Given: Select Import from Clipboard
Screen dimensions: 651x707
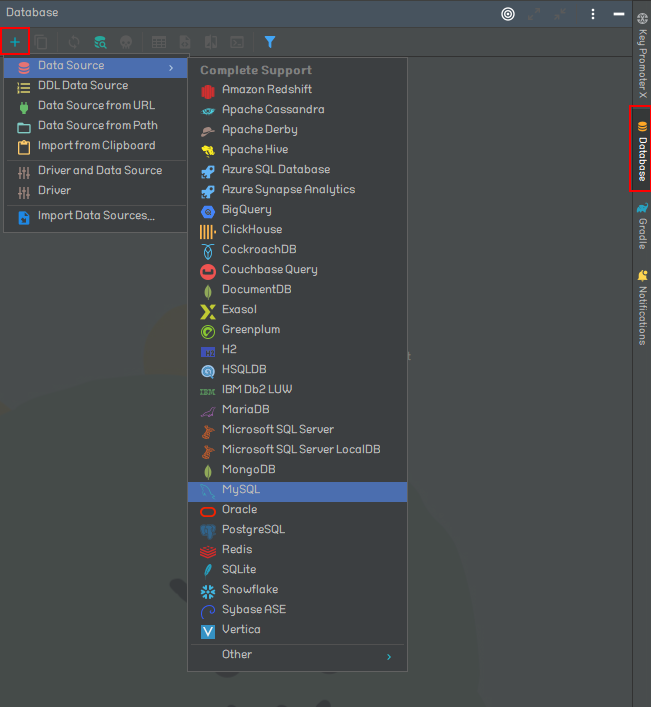Looking at the screenshot, I should (x=96, y=146).
